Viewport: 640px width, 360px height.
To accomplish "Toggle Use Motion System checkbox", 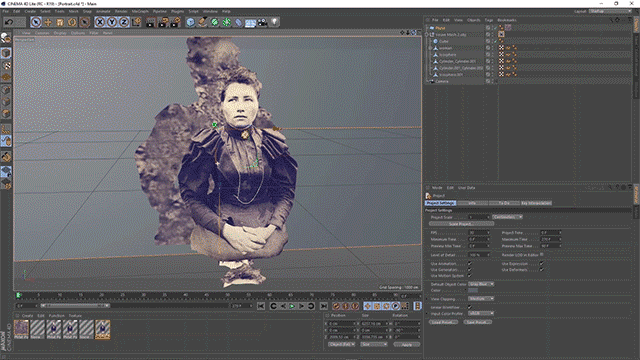I will [x=470, y=276].
